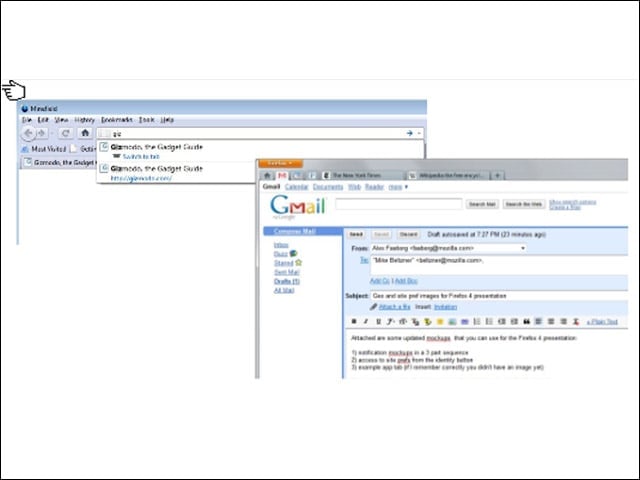Click the blue Go arrow in address bar
The width and height of the screenshot is (640, 480).
[x=409, y=133]
